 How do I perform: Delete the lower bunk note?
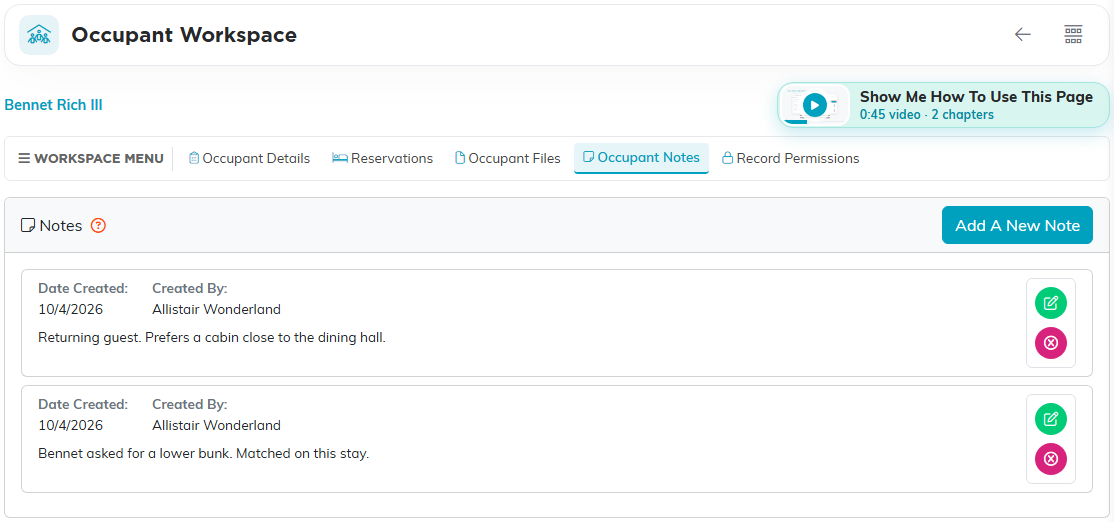[1051, 459]
